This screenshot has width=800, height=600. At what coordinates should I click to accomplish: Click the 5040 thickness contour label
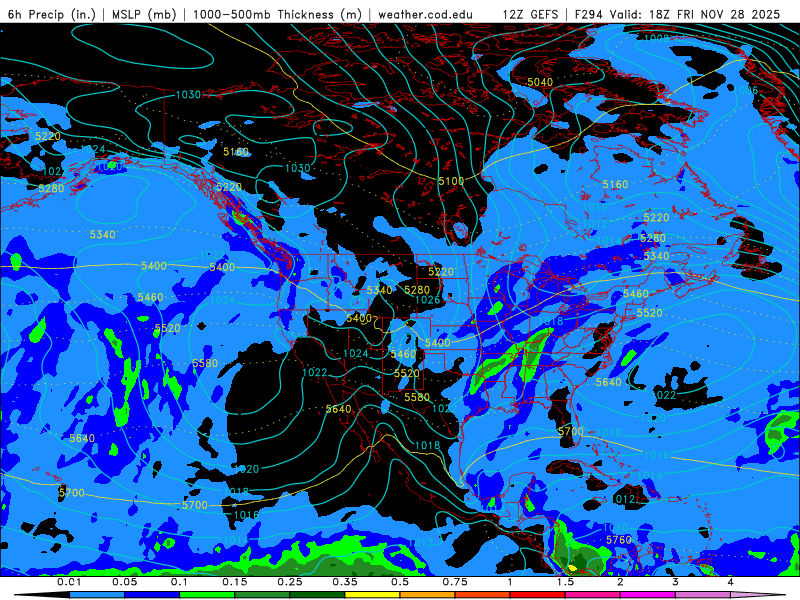click(540, 82)
